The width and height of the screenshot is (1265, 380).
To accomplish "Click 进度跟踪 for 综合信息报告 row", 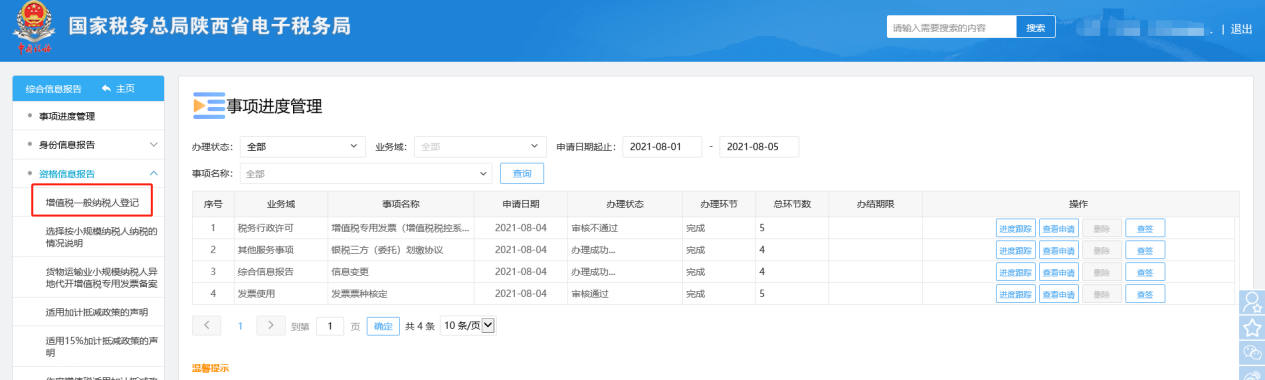I will 1016,272.
